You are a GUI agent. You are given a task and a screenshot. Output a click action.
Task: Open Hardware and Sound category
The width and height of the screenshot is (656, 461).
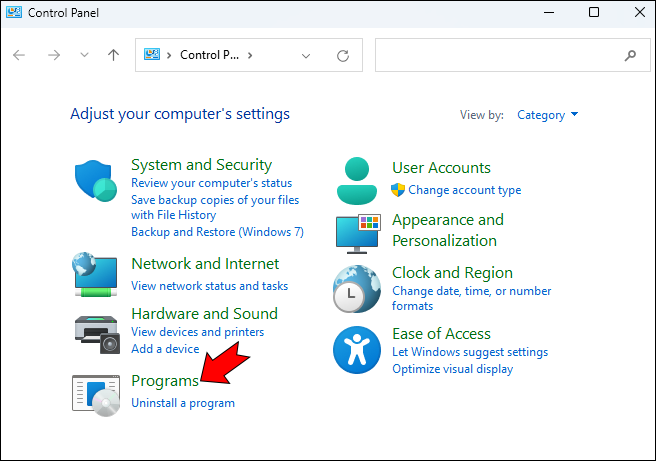click(x=205, y=314)
